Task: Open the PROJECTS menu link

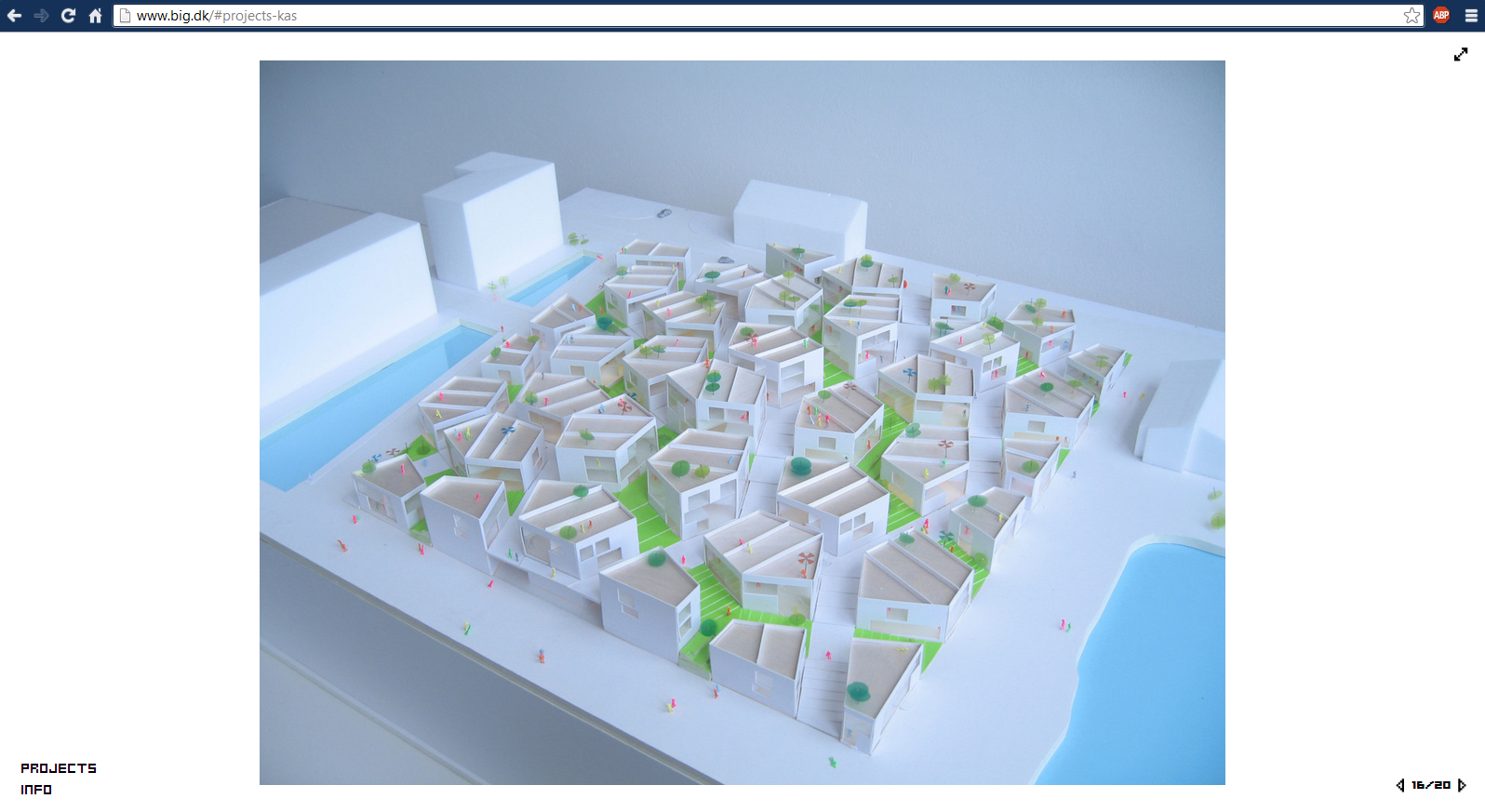Action: point(59,768)
